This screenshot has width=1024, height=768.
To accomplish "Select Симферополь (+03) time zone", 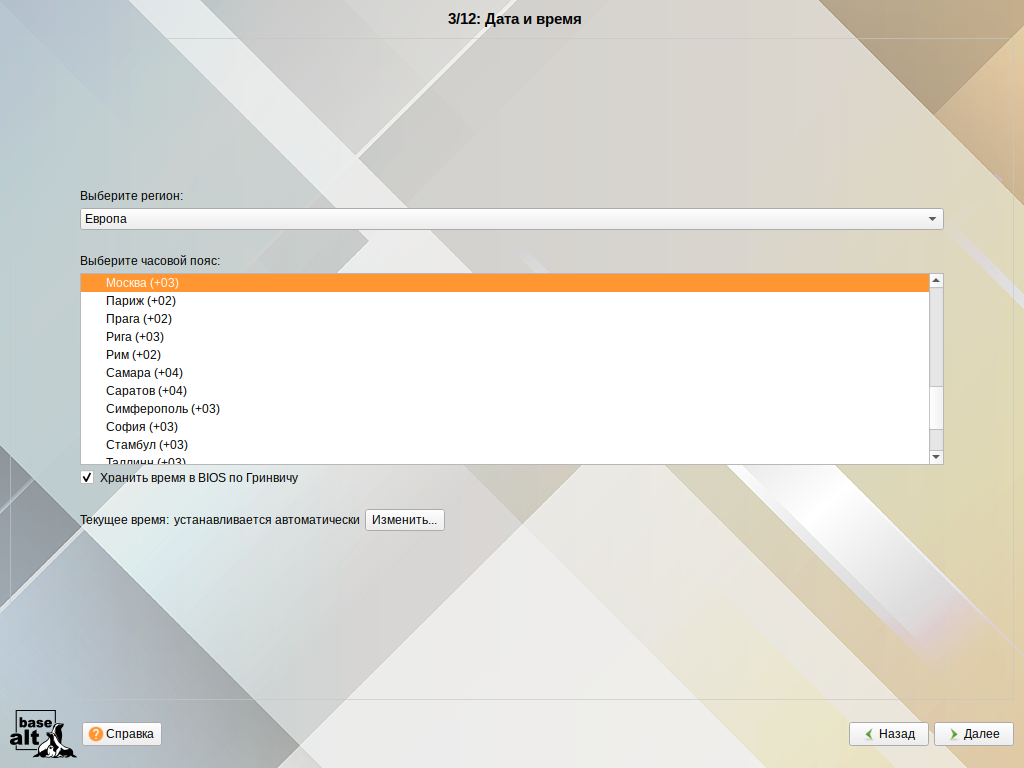I will [163, 409].
